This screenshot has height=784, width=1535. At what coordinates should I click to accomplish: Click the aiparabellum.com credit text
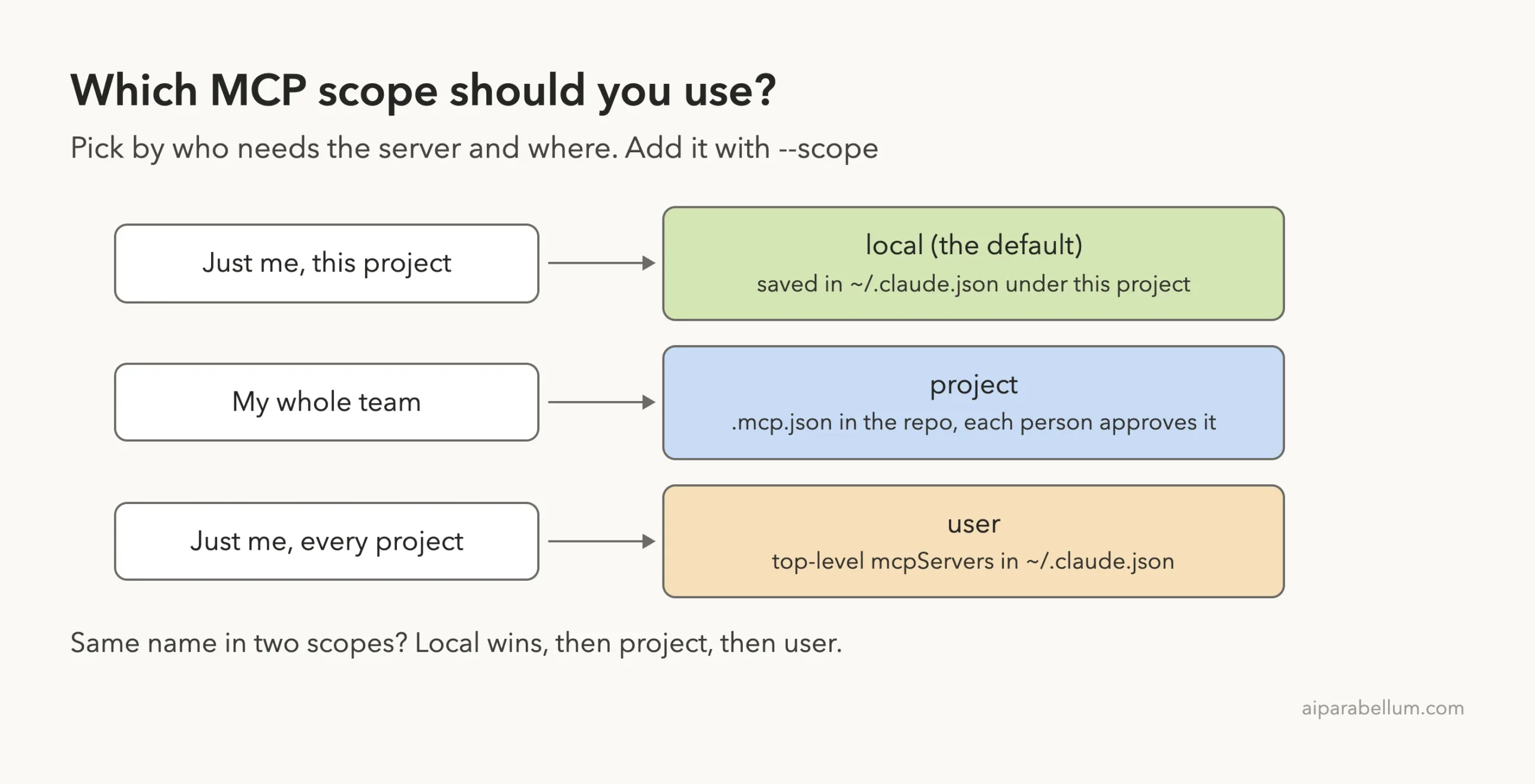(x=1383, y=708)
